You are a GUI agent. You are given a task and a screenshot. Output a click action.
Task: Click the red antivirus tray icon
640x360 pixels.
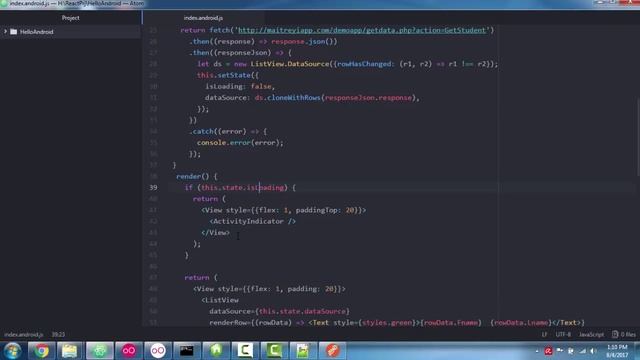point(548,351)
